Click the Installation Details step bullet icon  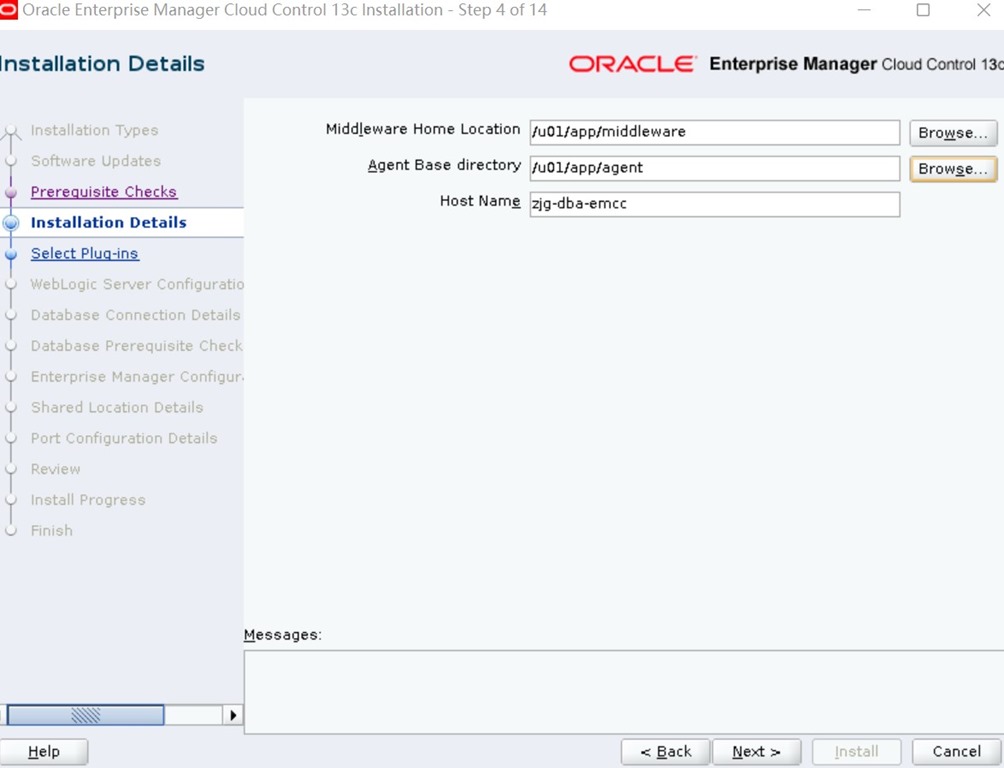11,223
